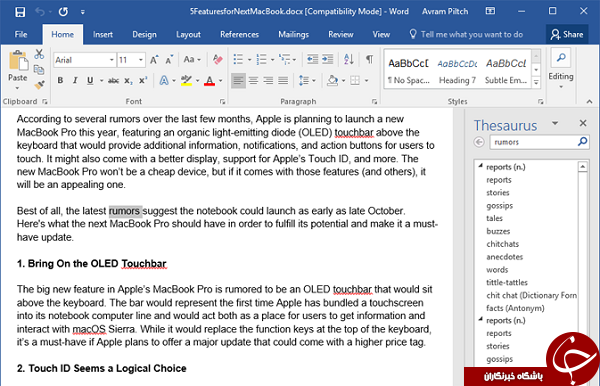
Task: Click Increase Font Size icon
Action: pos(154,60)
